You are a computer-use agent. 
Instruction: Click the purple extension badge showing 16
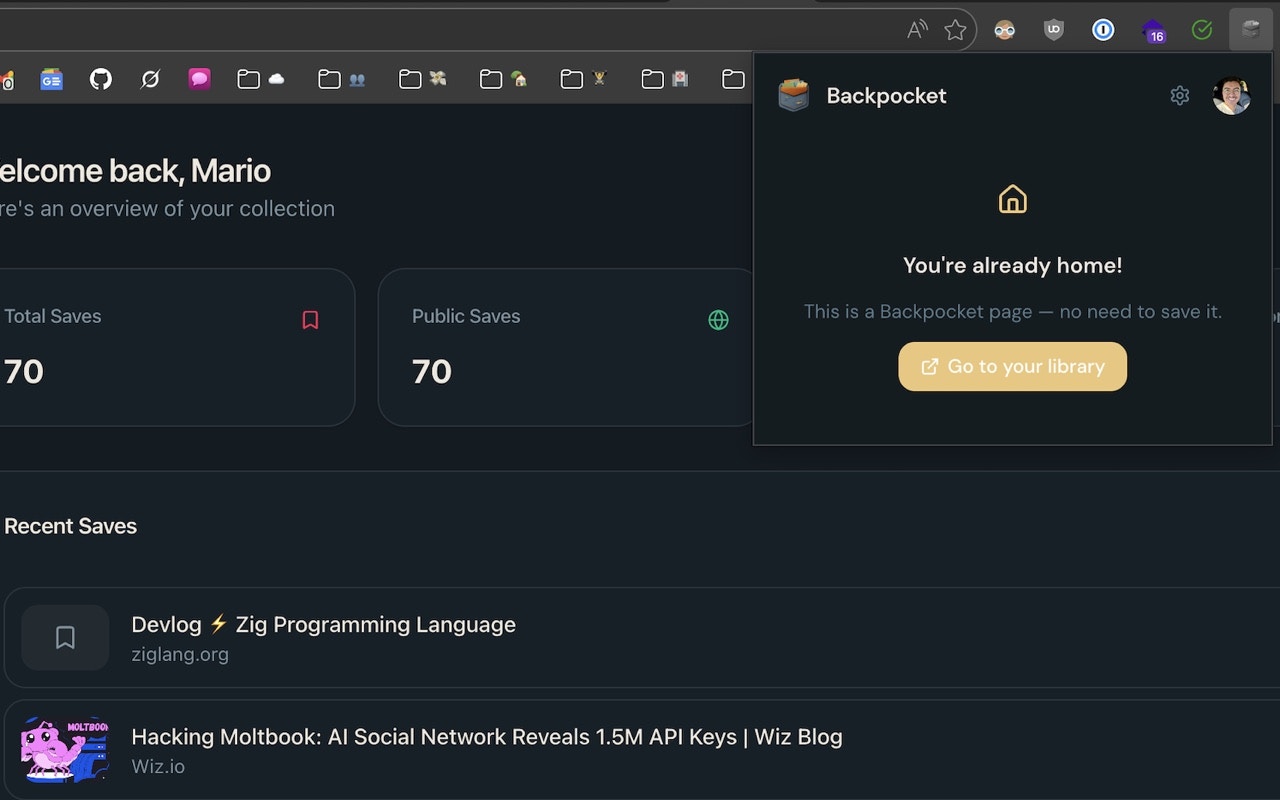coord(1152,29)
